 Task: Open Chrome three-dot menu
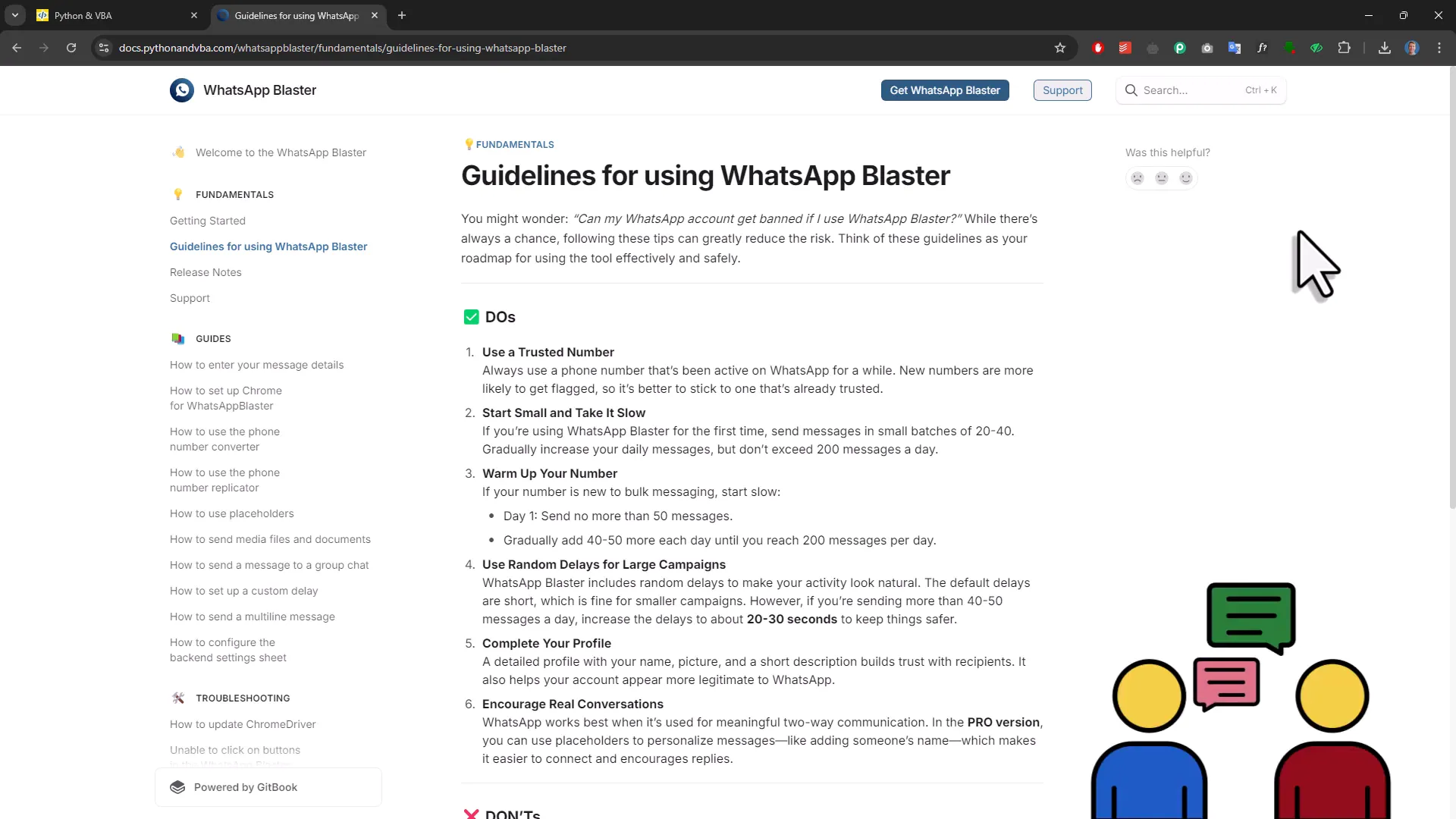point(1439,48)
